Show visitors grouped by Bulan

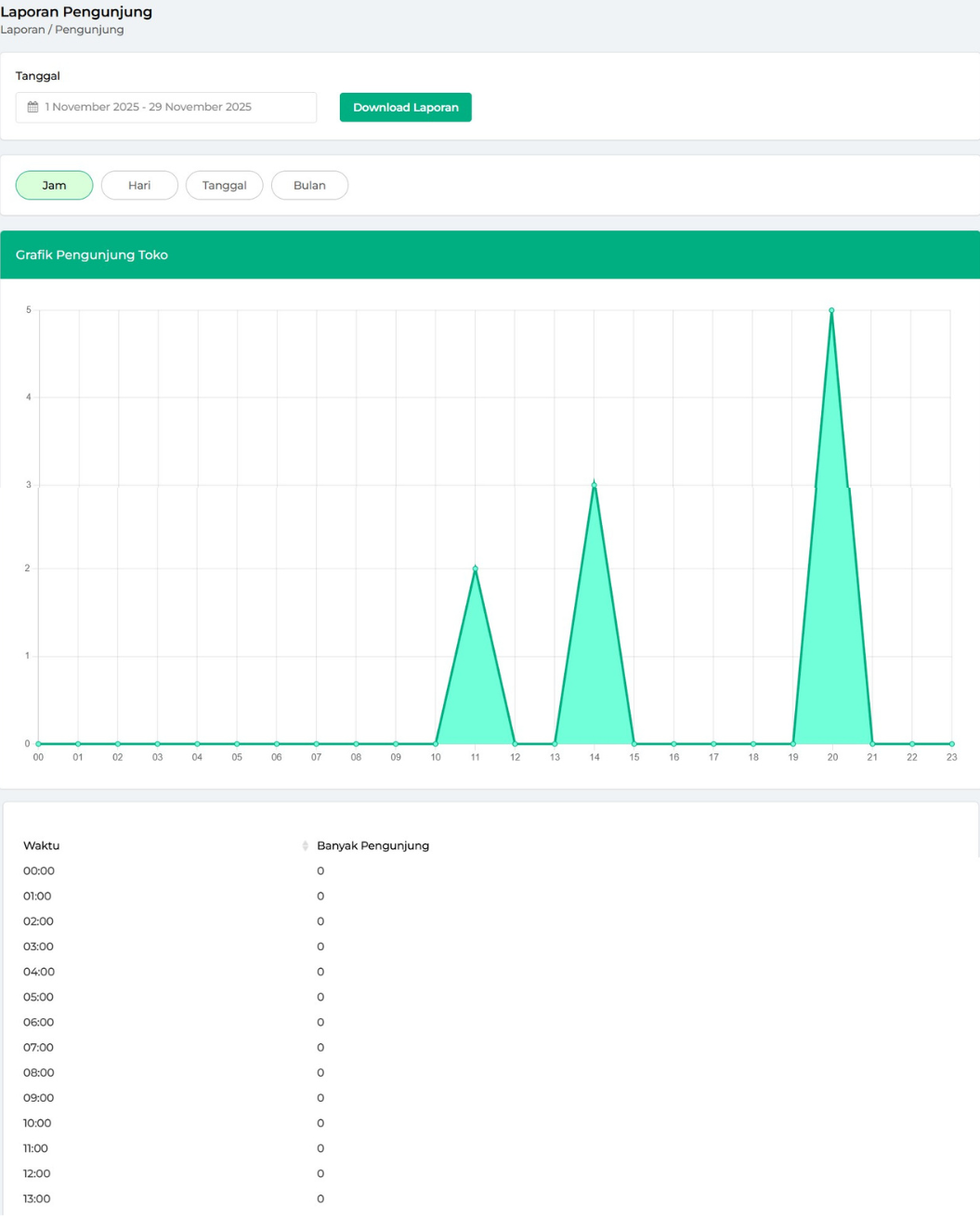point(309,185)
